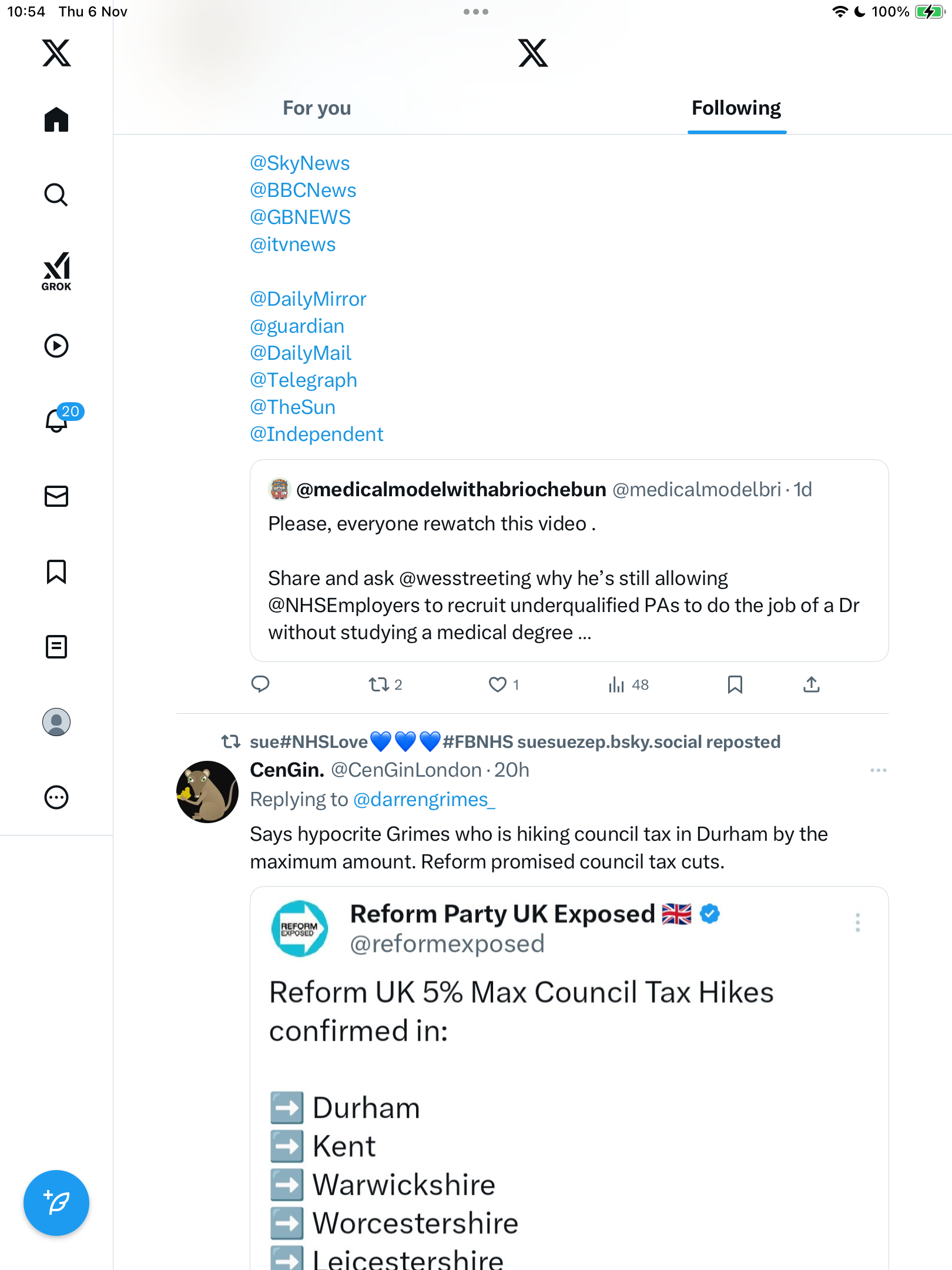Open the @SkyNews mention link
The height and width of the screenshot is (1270, 952).
coord(300,163)
